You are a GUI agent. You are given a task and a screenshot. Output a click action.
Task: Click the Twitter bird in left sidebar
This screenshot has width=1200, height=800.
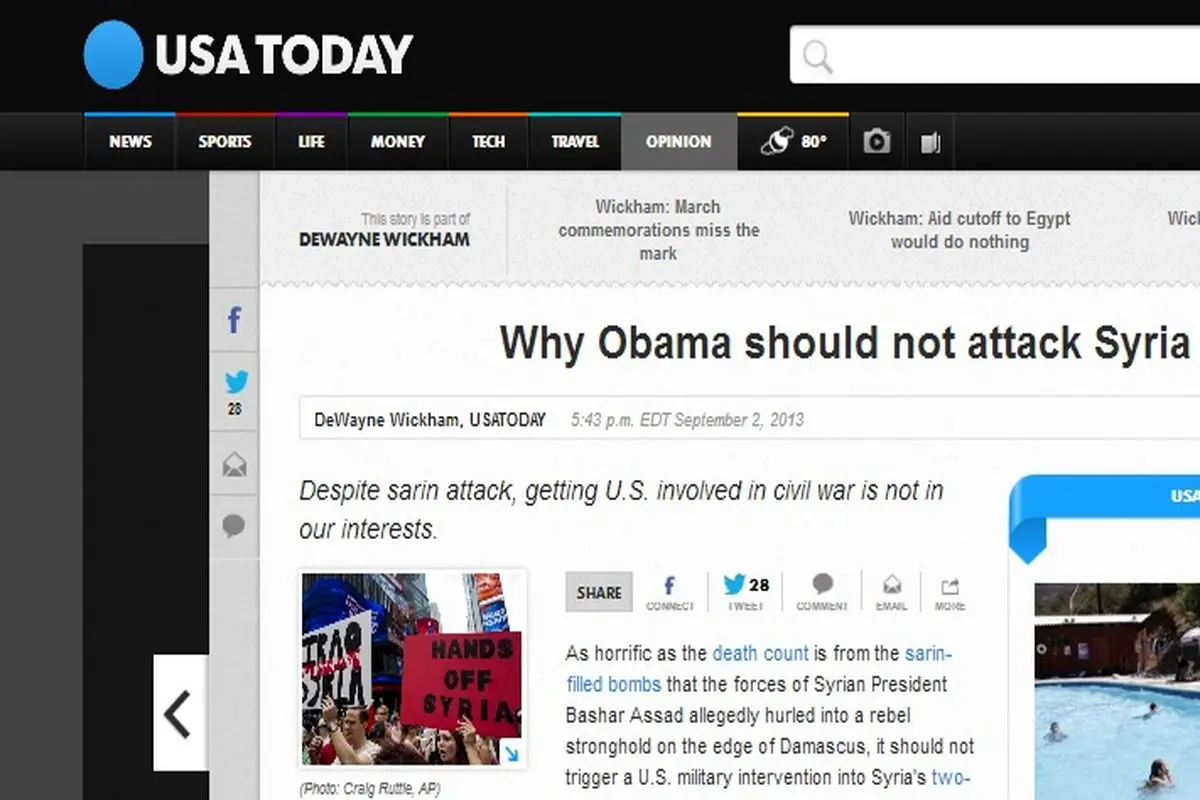235,383
